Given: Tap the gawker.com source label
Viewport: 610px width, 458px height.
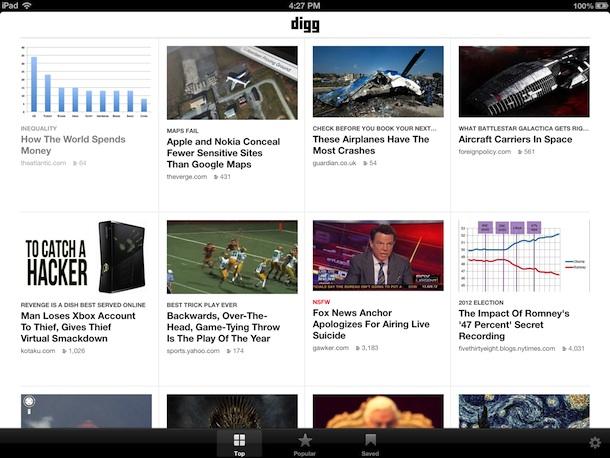Looking at the screenshot, I should click(x=330, y=348).
